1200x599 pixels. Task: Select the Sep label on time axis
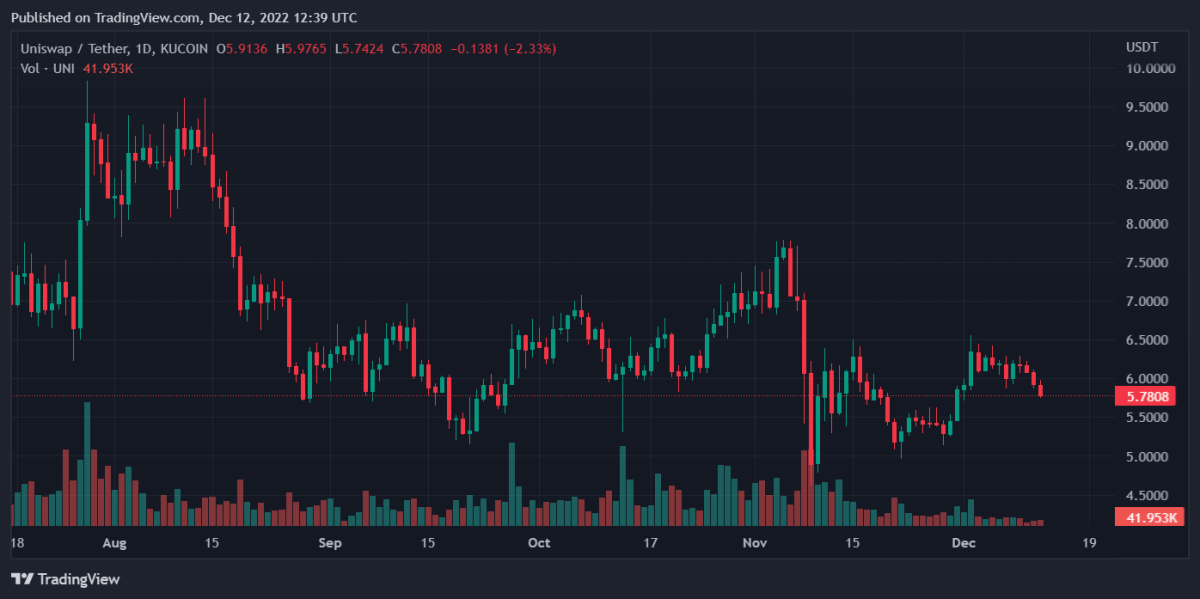pyautogui.click(x=329, y=544)
